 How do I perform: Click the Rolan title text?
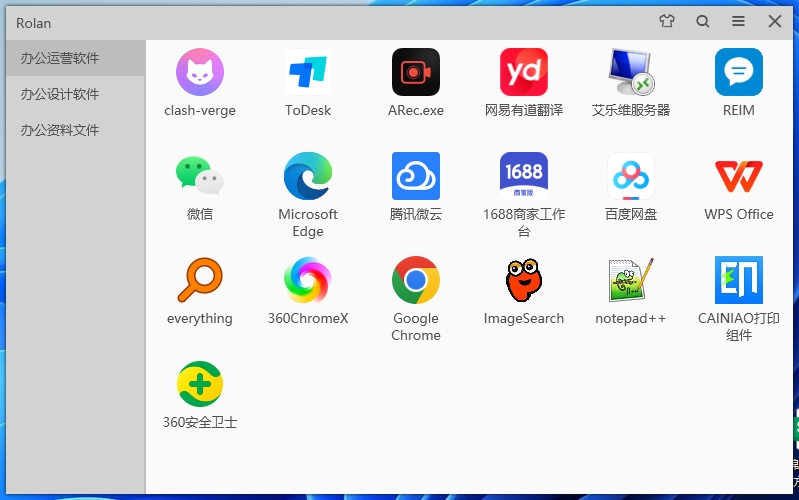pos(34,23)
